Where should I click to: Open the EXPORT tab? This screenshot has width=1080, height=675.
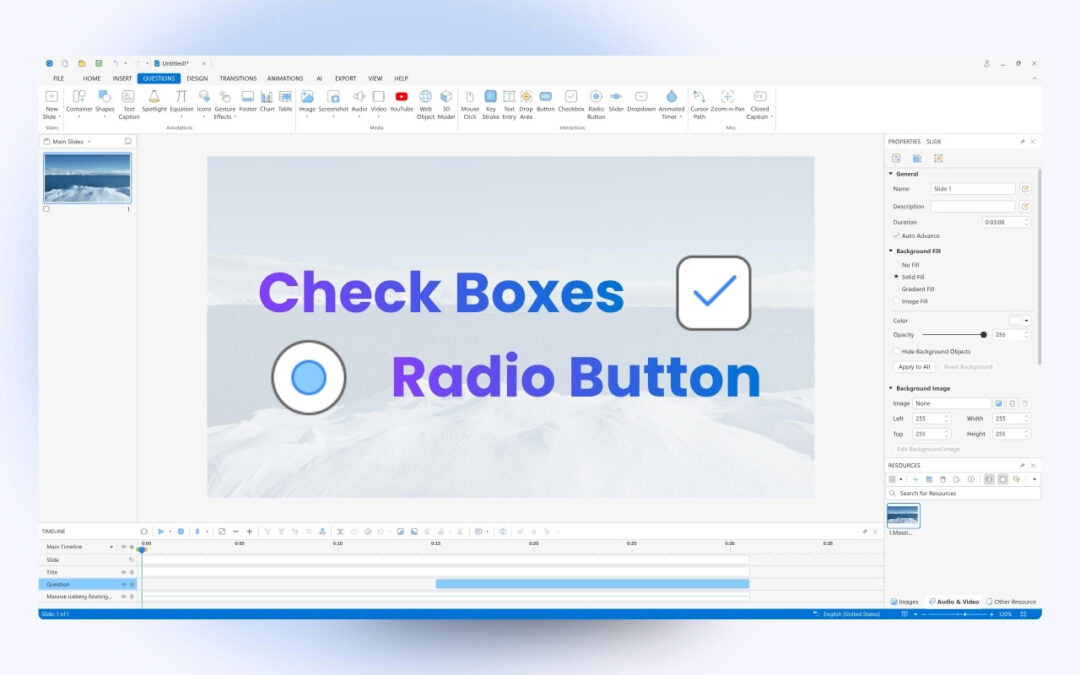click(346, 79)
